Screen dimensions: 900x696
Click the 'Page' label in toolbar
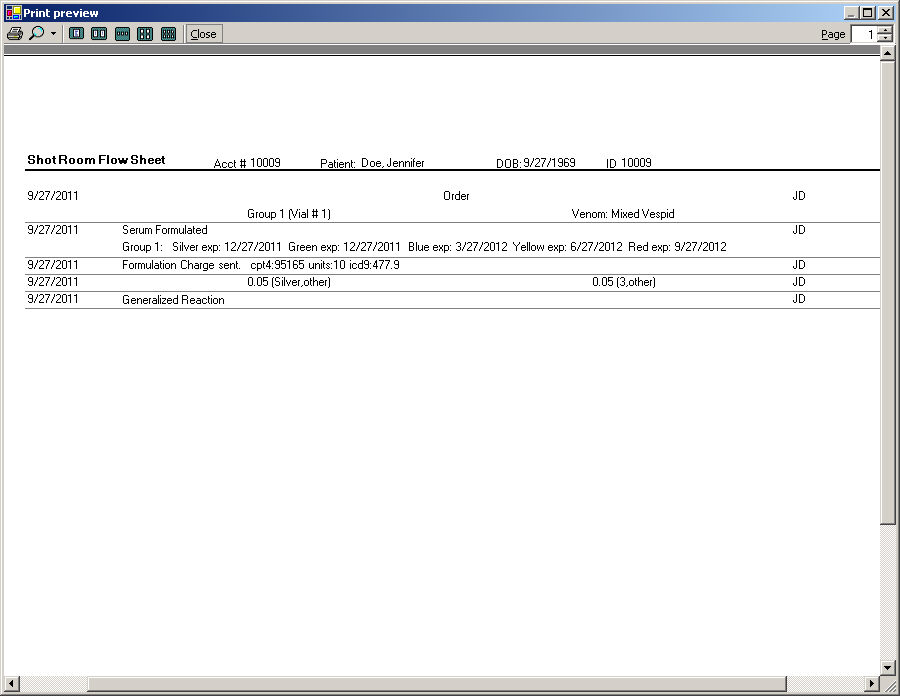[x=833, y=34]
